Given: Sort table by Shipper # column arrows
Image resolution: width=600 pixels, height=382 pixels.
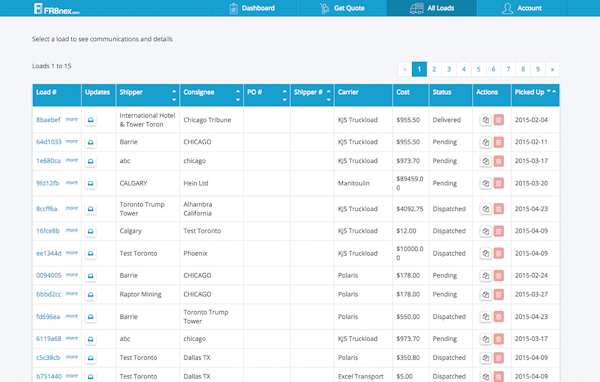Looking at the screenshot, I should point(328,95).
